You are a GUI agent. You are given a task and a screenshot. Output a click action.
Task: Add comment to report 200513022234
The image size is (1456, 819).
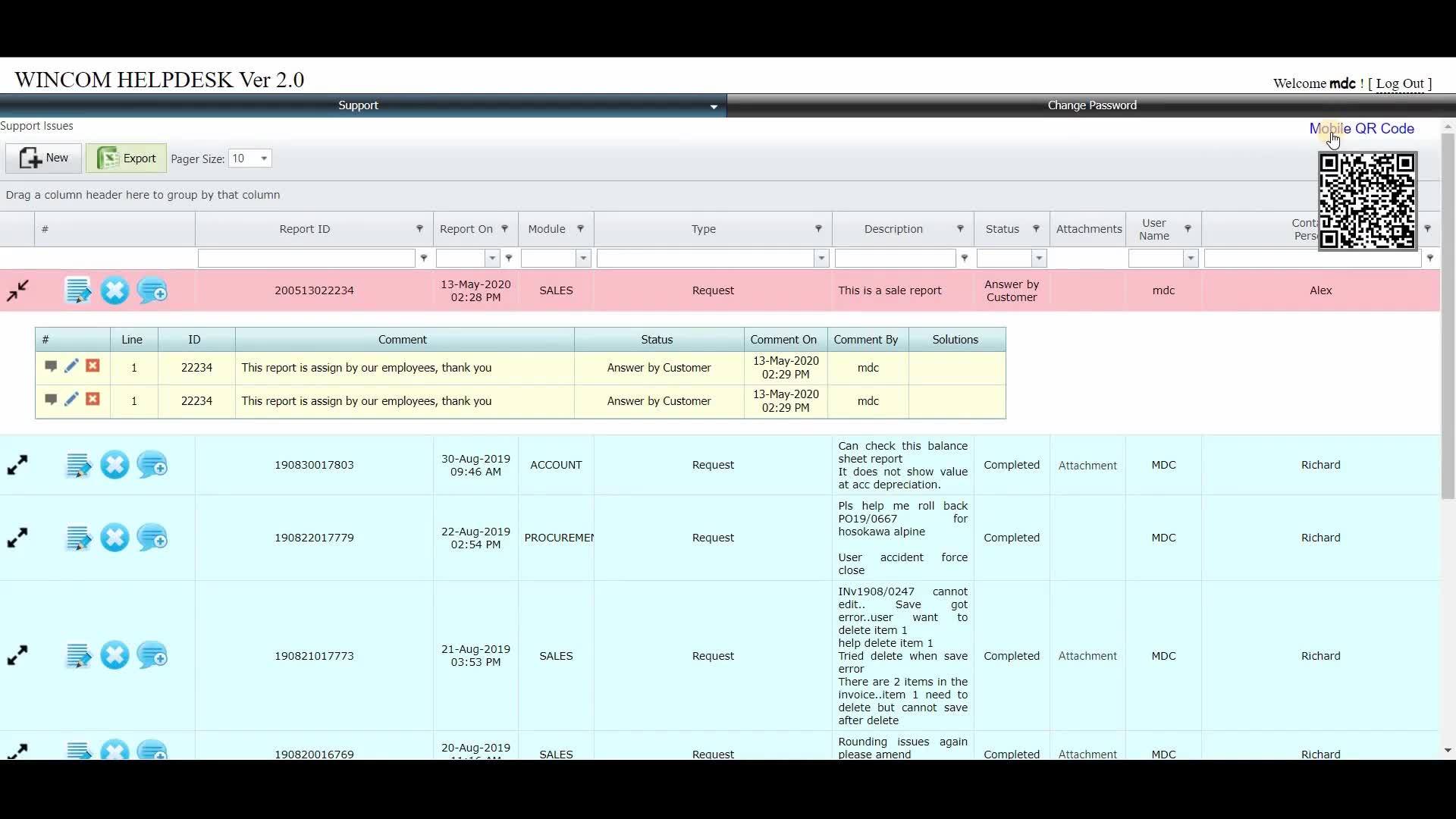pyautogui.click(x=152, y=290)
